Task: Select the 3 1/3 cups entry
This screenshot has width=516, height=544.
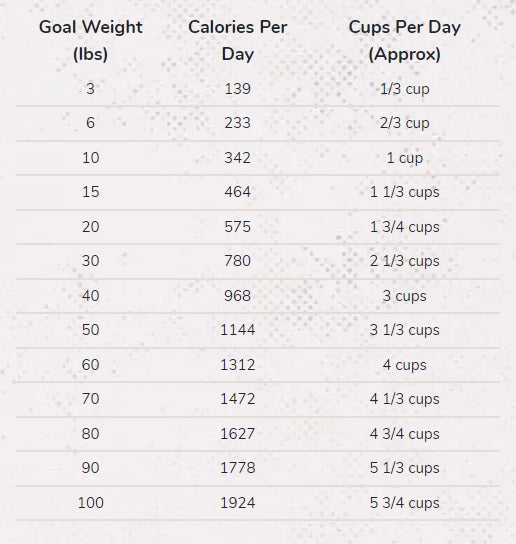Action: (405, 330)
